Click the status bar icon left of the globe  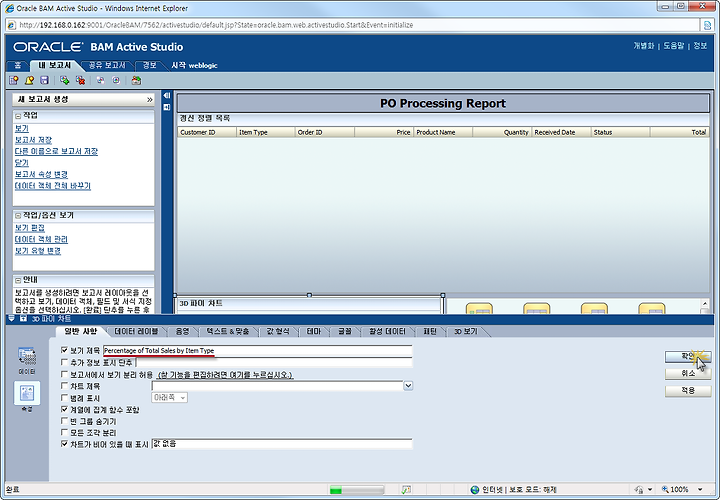tap(406, 490)
